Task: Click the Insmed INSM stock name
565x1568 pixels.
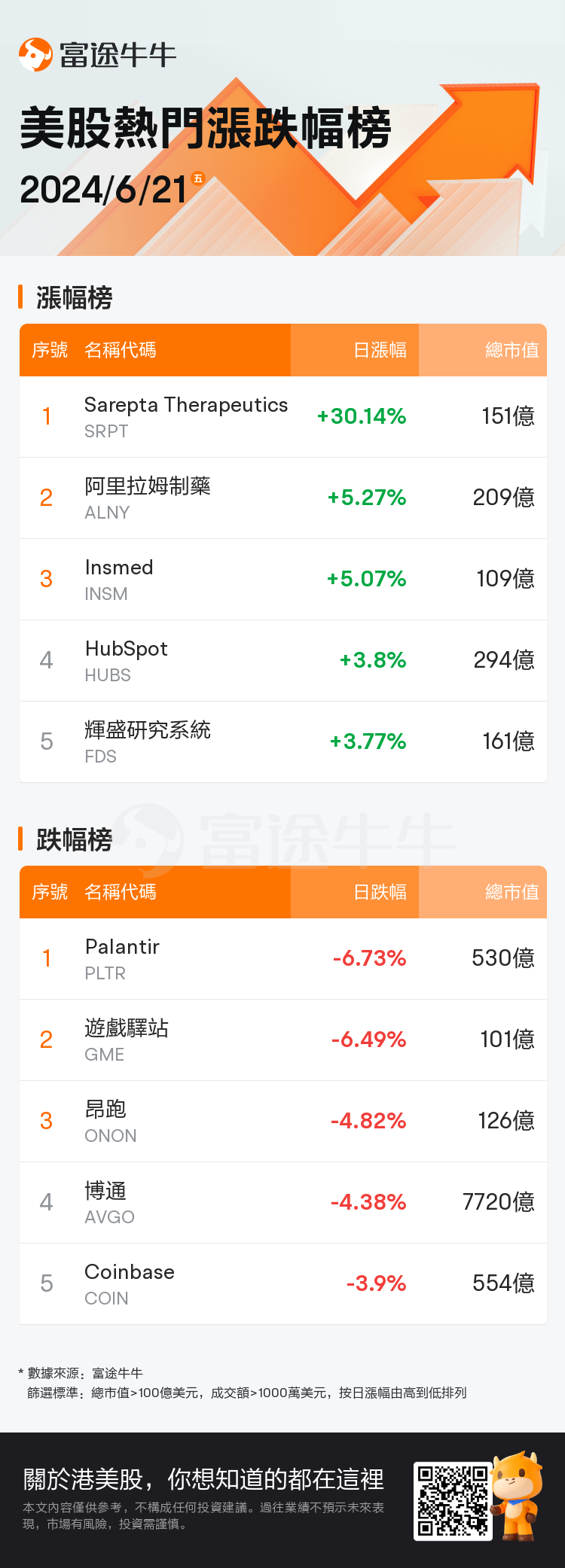Action: [x=119, y=568]
